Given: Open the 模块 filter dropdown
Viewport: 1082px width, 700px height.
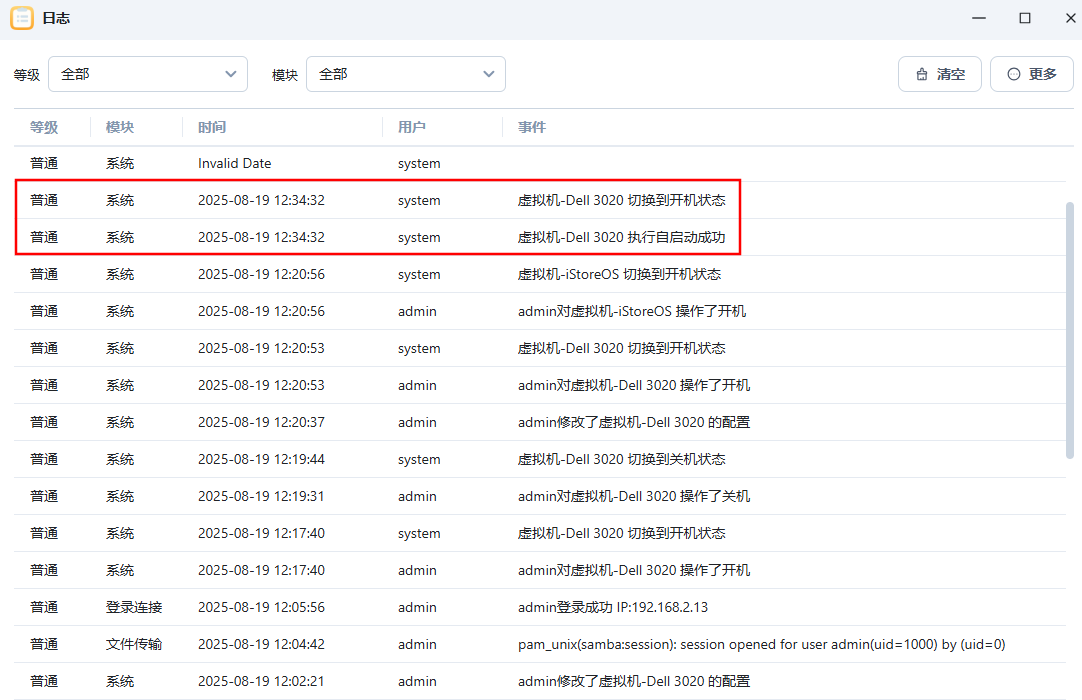Looking at the screenshot, I should click(405, 74).
